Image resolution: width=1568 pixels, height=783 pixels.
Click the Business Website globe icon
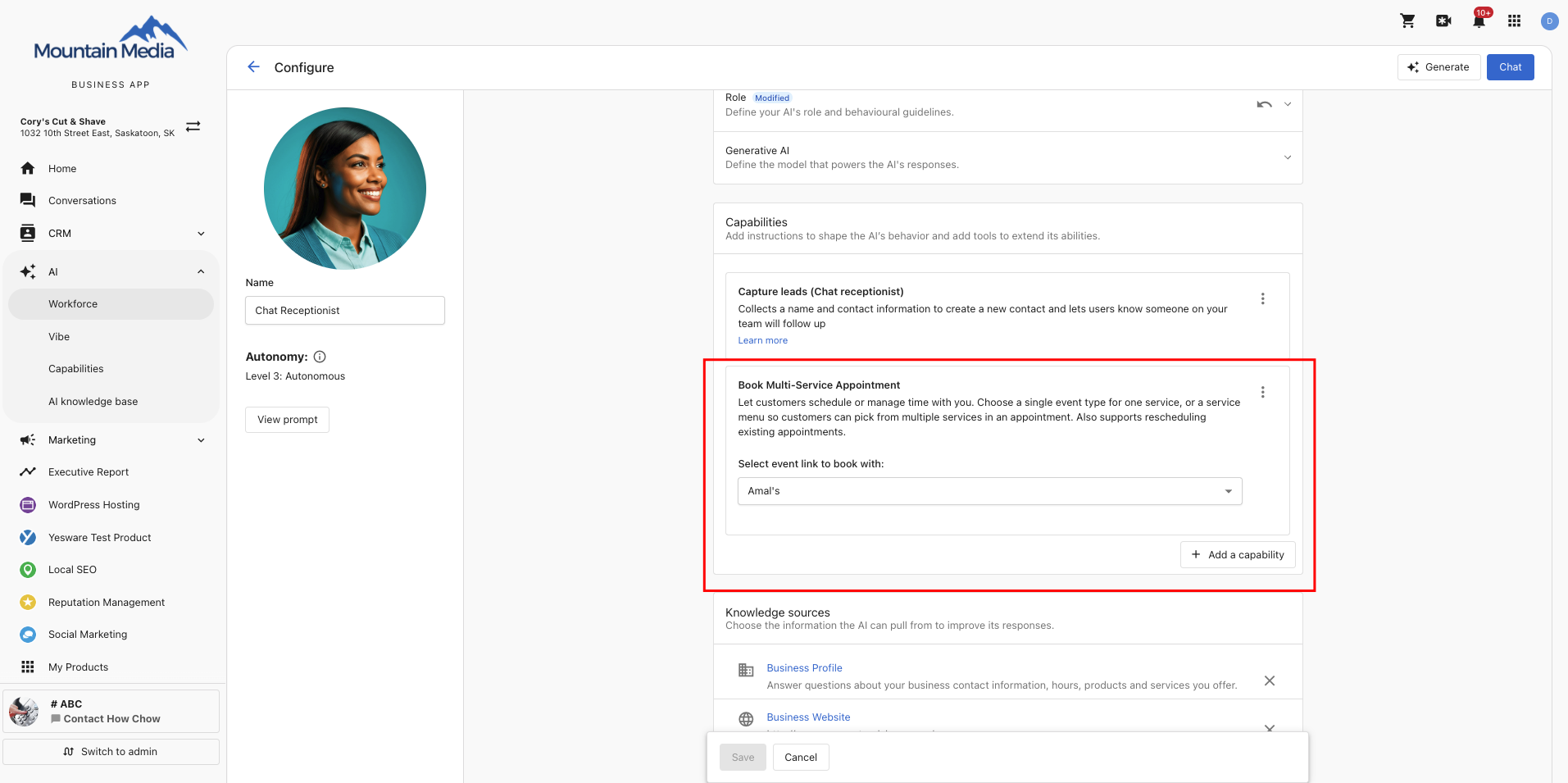pyautogui.click(x=746, y=719)
